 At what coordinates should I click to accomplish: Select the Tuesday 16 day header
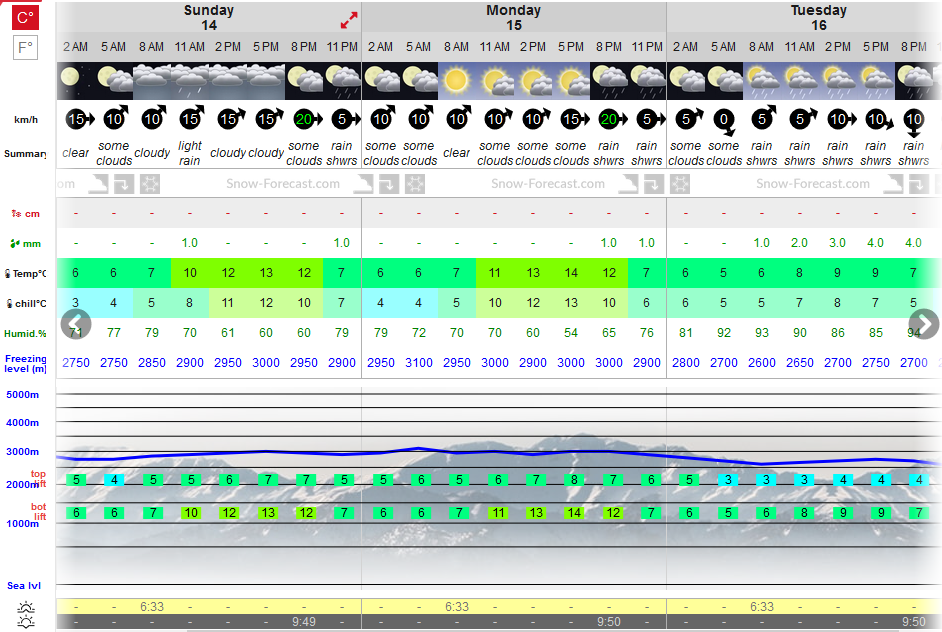coord(819,17)
